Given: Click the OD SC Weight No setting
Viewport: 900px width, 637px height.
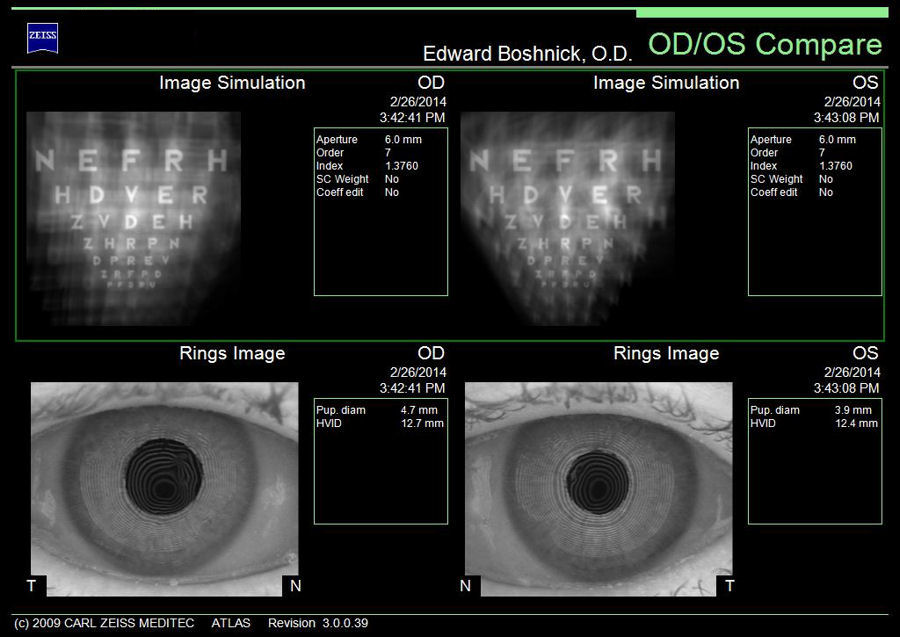Looking at the screenshot, I should (x=391, y=179).
